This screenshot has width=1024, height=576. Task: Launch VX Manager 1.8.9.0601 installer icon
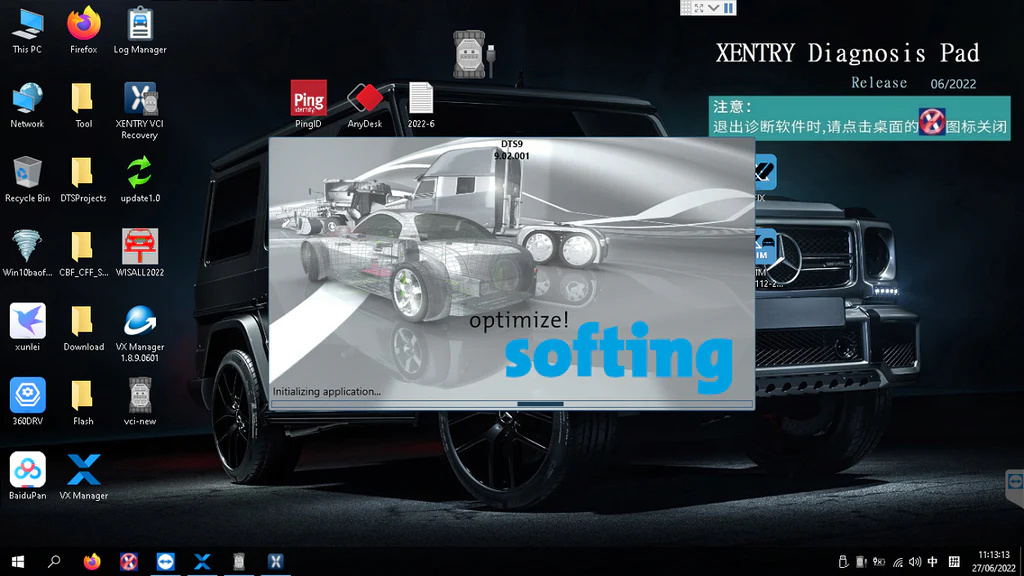pyautogui.click(x=140, y=333)
